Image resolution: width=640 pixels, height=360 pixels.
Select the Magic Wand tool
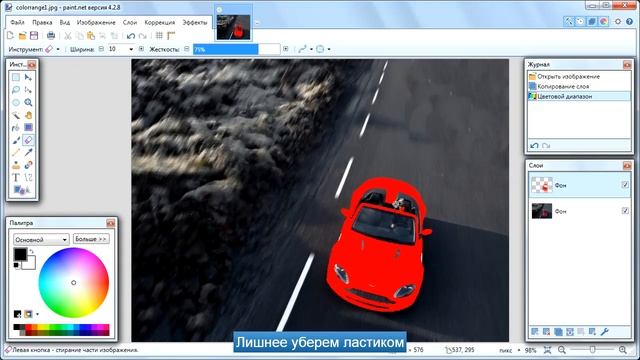coord(16,115)
